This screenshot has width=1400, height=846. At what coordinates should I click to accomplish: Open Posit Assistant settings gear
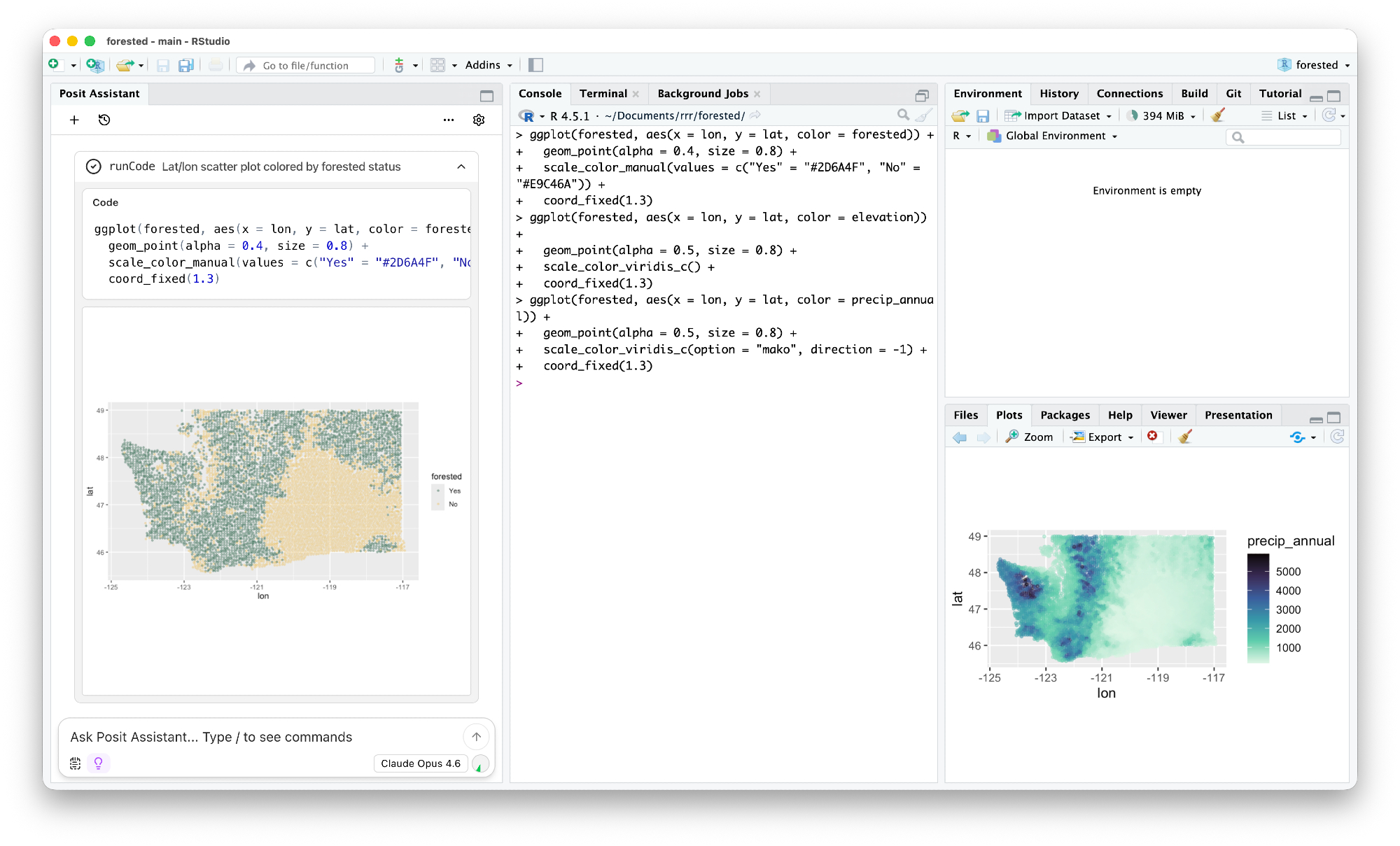(x=479, y=120)
